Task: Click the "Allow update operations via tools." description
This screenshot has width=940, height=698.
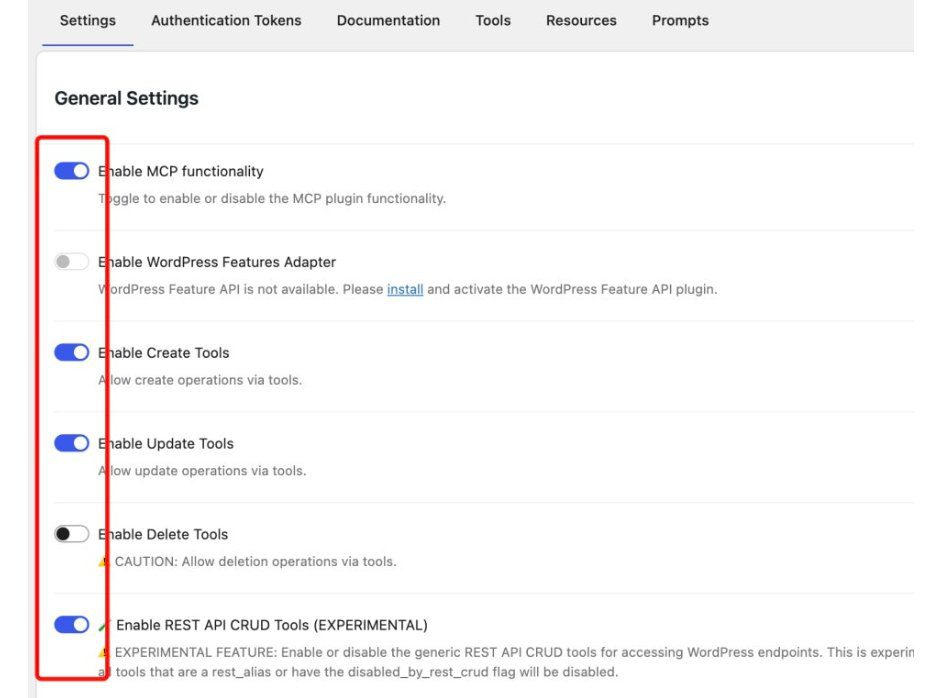Action: pyautogui.click(x=202, y=471)
